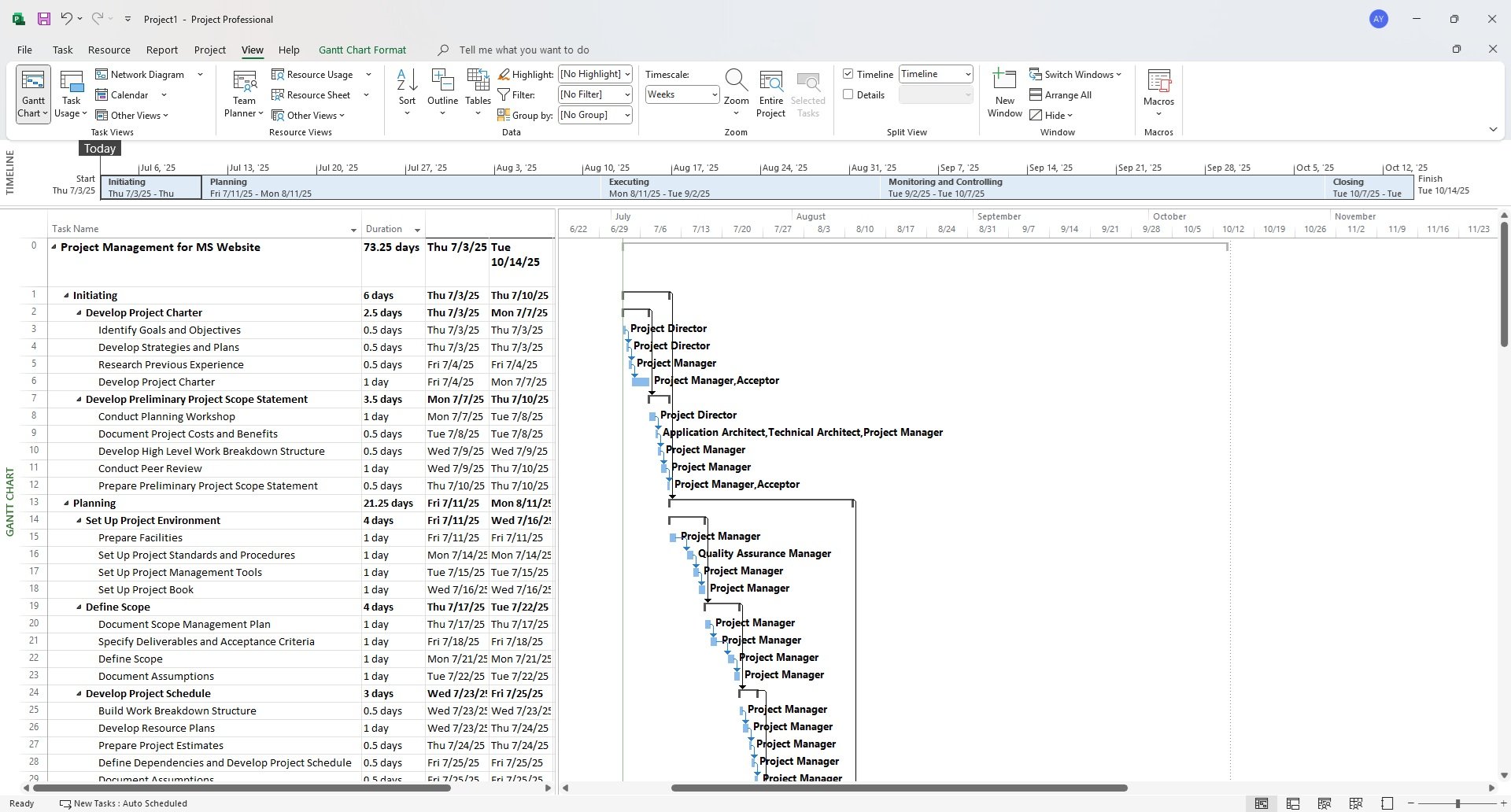Collapse the Develop Project Schedule group
Image resolution: width=1511 pixels, height=812 pixels.
point(79,694)
